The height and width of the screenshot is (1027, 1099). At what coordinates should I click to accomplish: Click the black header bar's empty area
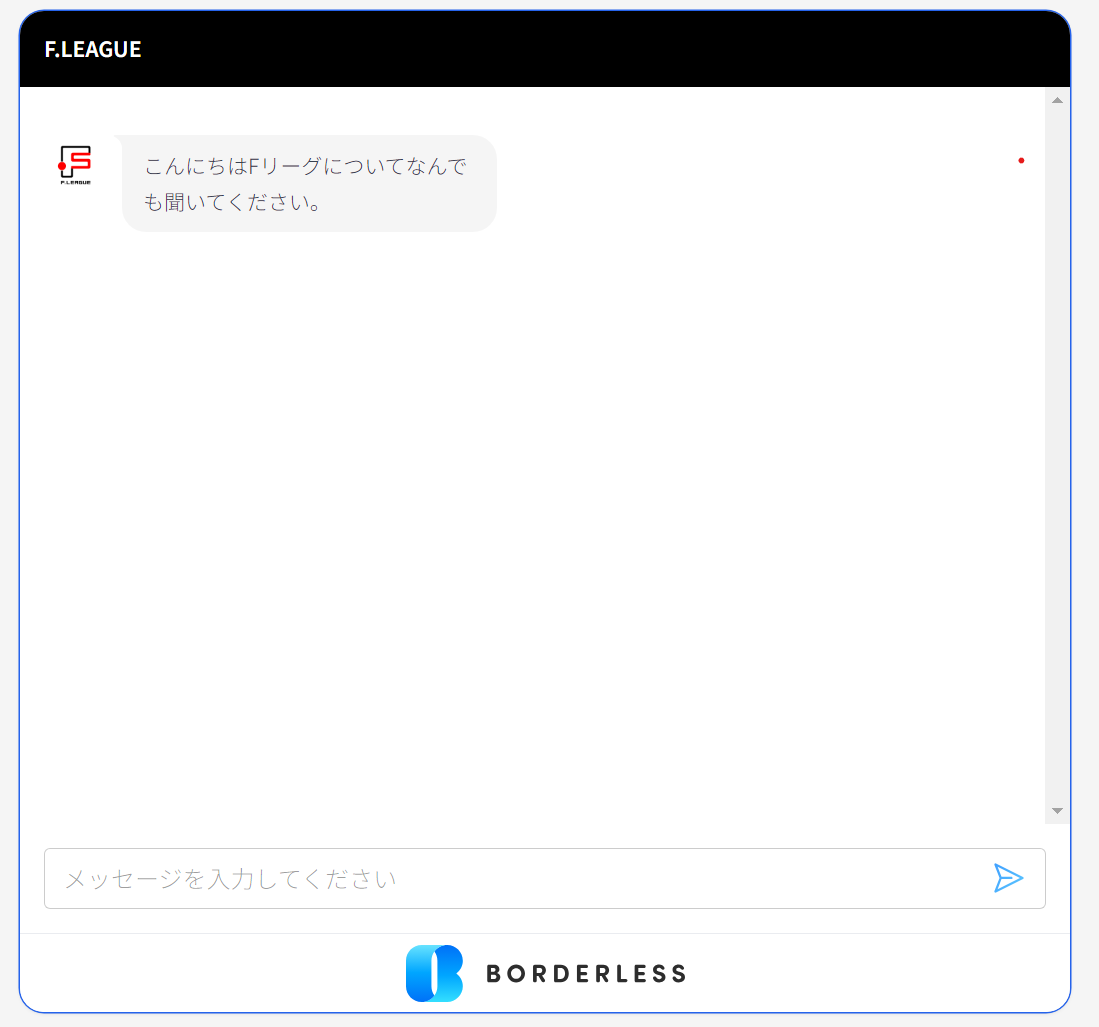tap(600, 49)
